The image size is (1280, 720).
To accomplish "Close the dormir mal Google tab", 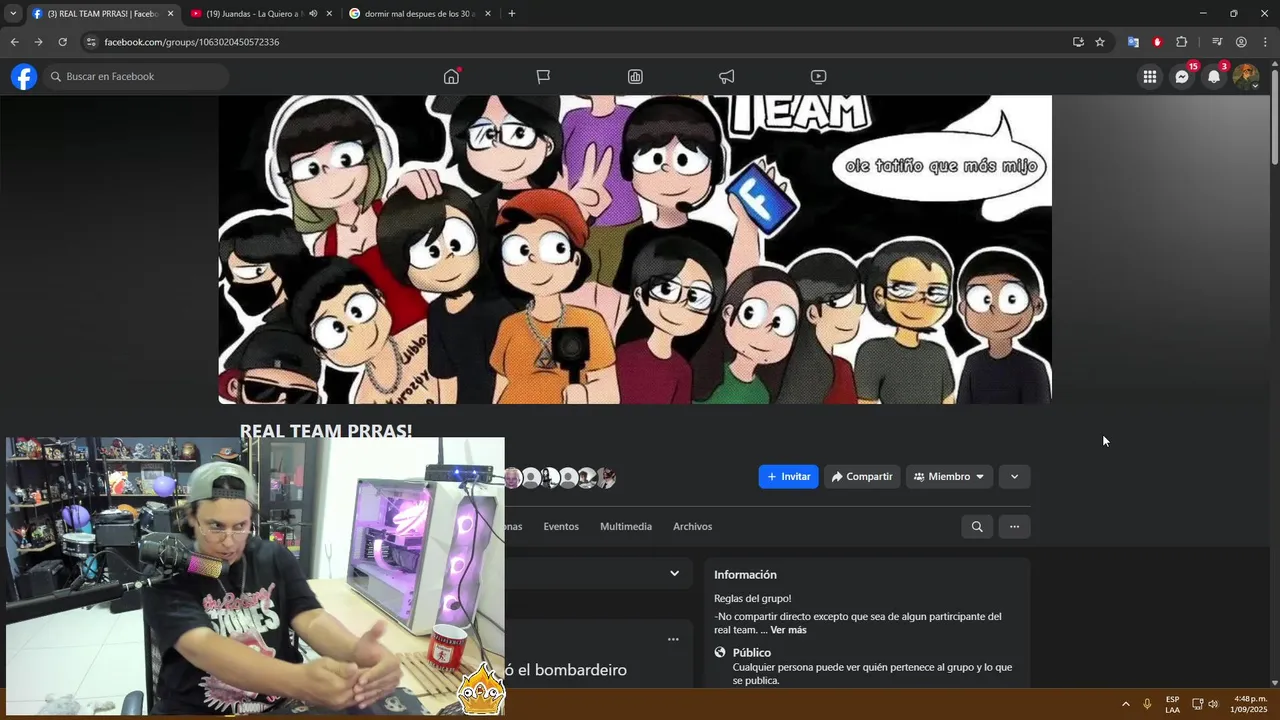I will 488,14.
